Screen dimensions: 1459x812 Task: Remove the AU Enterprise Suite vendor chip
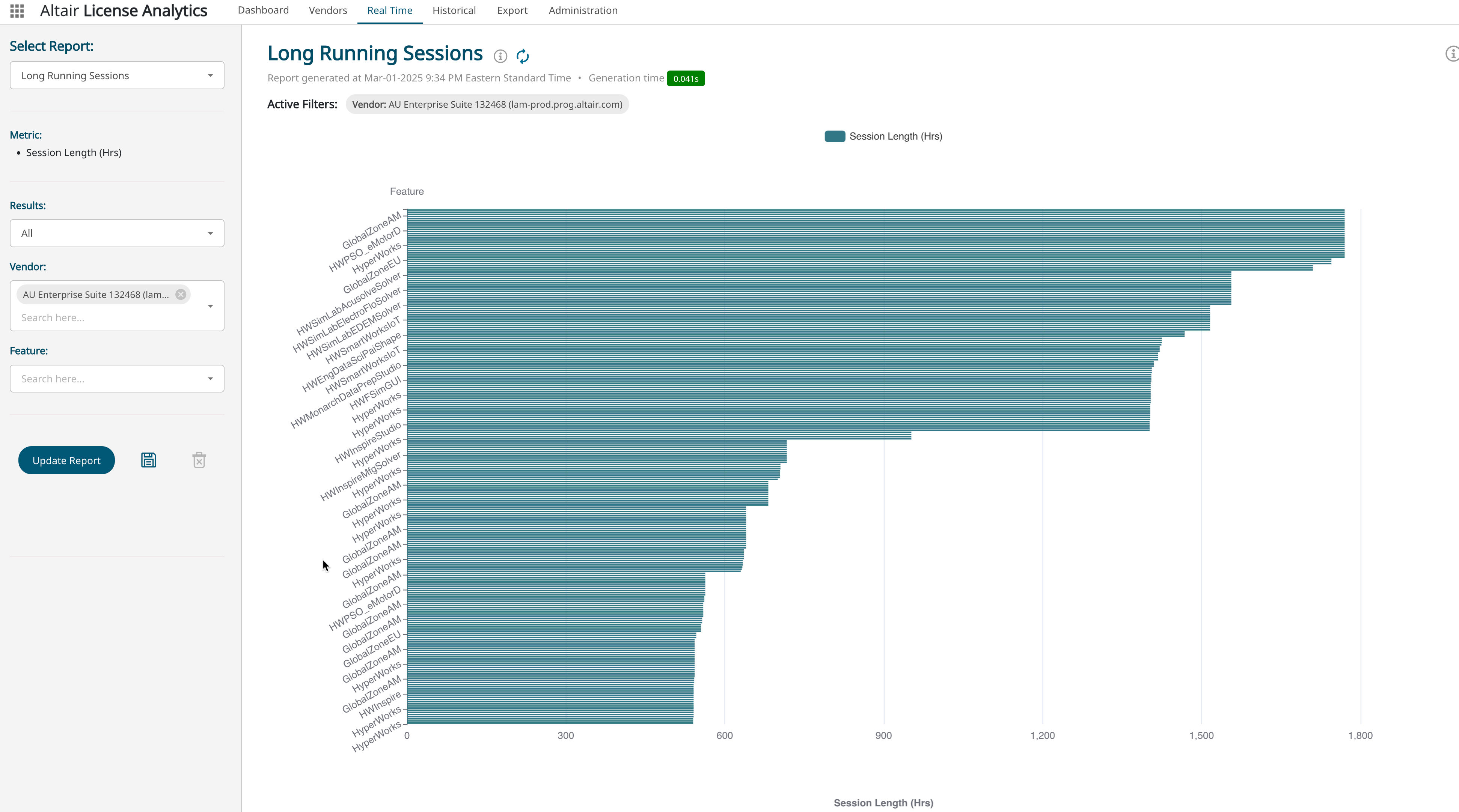[181, 295]
